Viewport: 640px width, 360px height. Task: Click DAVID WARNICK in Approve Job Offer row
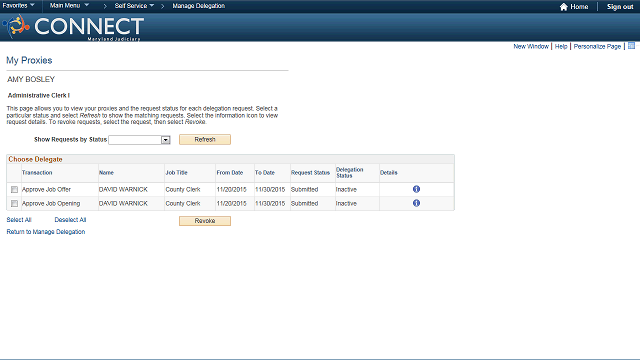click(x=123, y=189)
